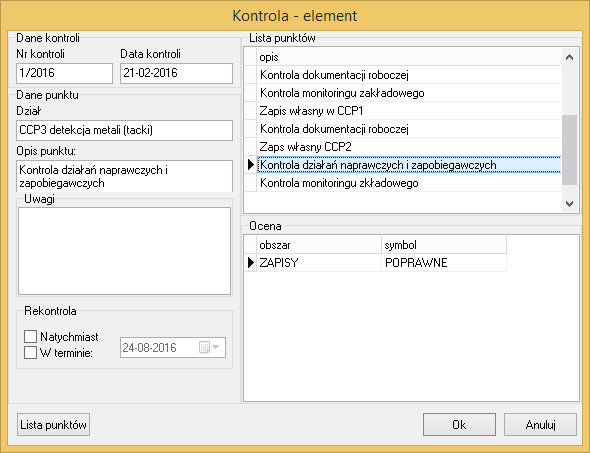This screenshot has width=590, height=453.
Task: Select row Kontrola monitoringu zakładowego
Action: (x=409, y=93)
